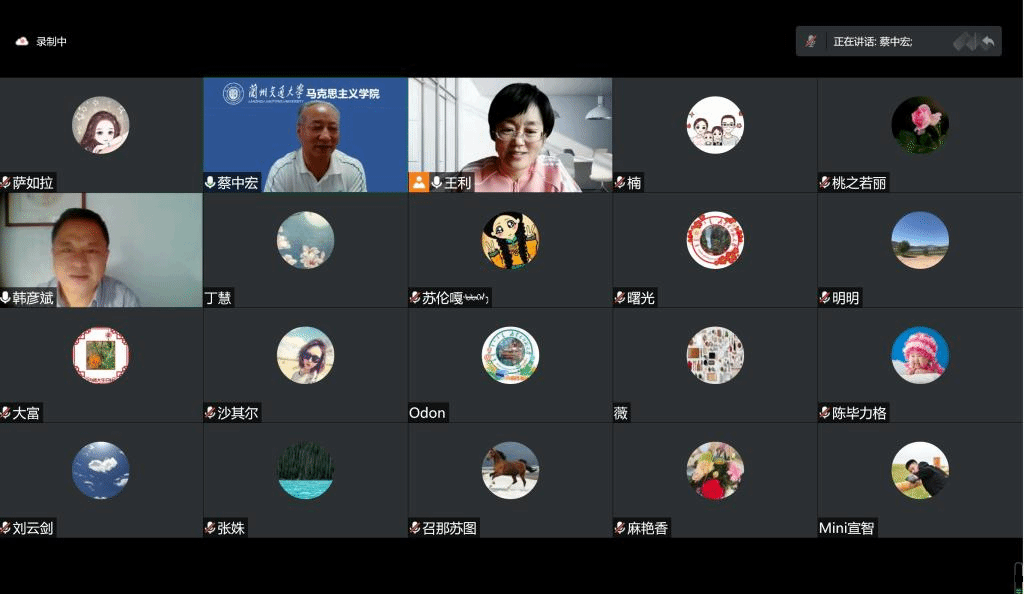
Task: Click the 正在讲话 蔡中宏 speaker label
Action: click(872, 41)
